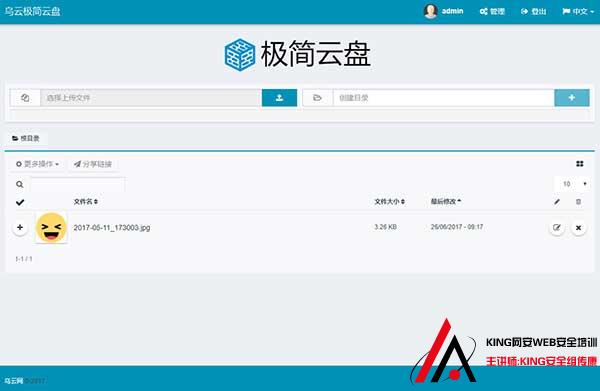Switch to grid view icon

pos(580,164)
